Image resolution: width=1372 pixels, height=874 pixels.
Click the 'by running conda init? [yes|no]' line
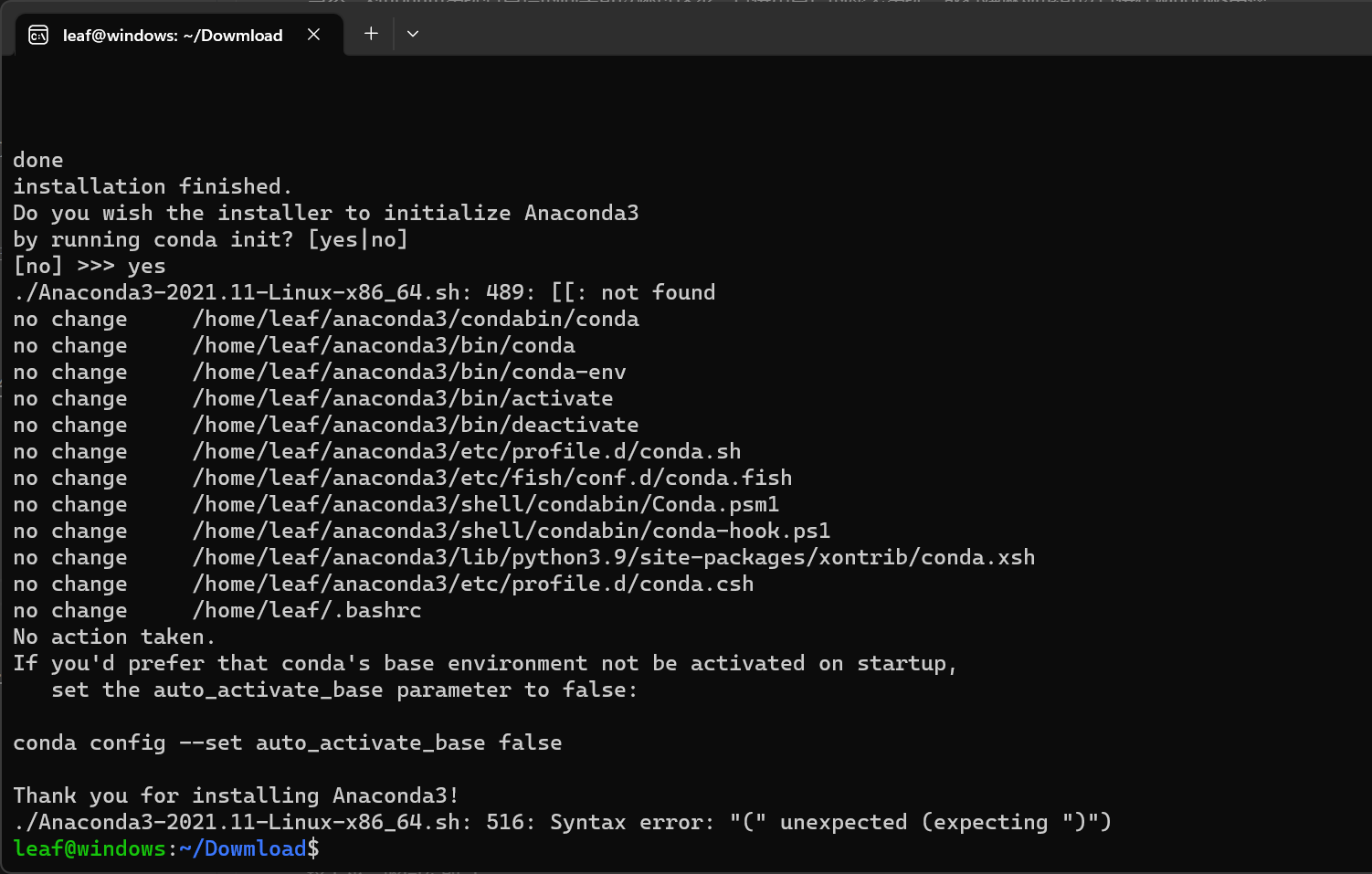(x=210, y=239)
